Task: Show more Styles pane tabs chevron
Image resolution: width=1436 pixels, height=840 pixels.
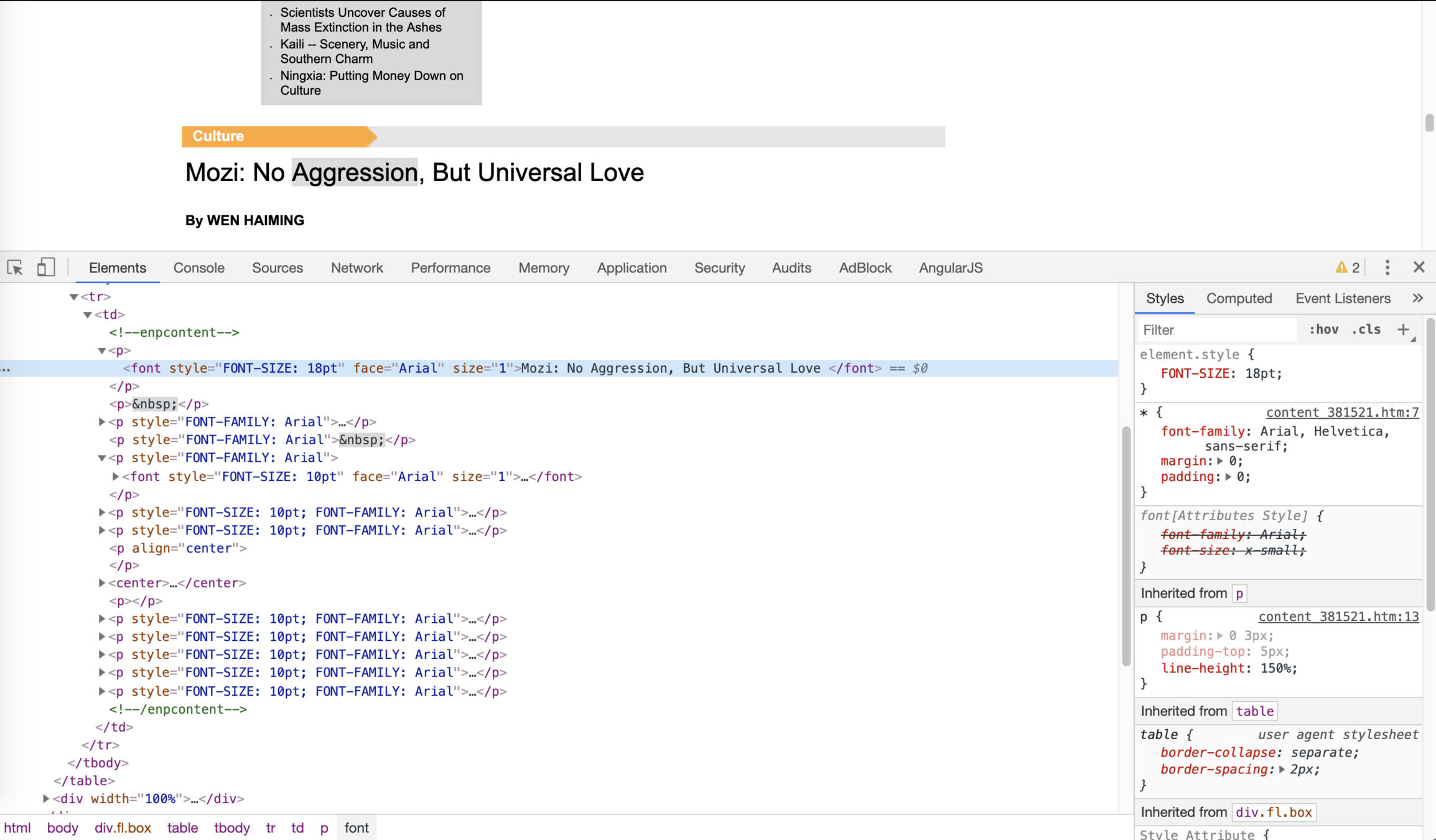Action: [x=1417, y=298]
